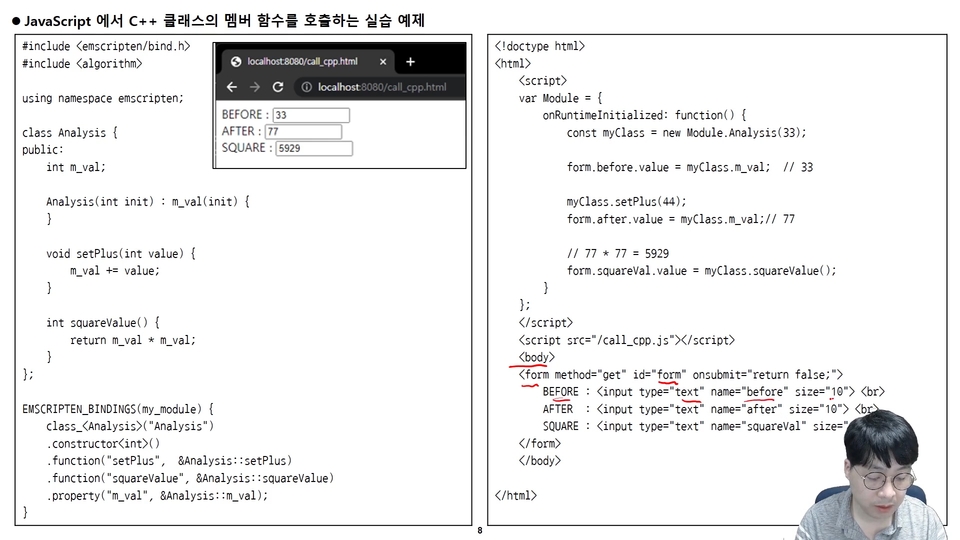Click the 'var Module = {' line
This screenshot has width=960, height=540.
click(560, 98)
